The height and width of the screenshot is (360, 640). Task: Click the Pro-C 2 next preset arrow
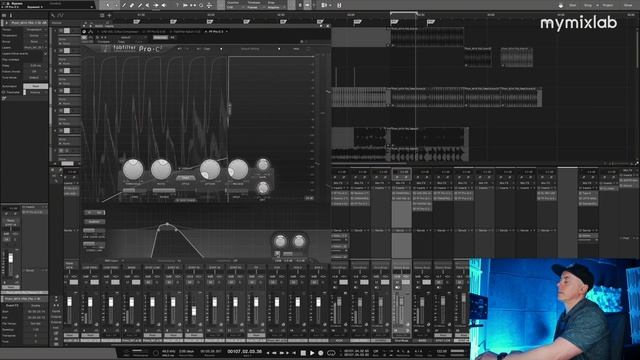tap(279, 49)
